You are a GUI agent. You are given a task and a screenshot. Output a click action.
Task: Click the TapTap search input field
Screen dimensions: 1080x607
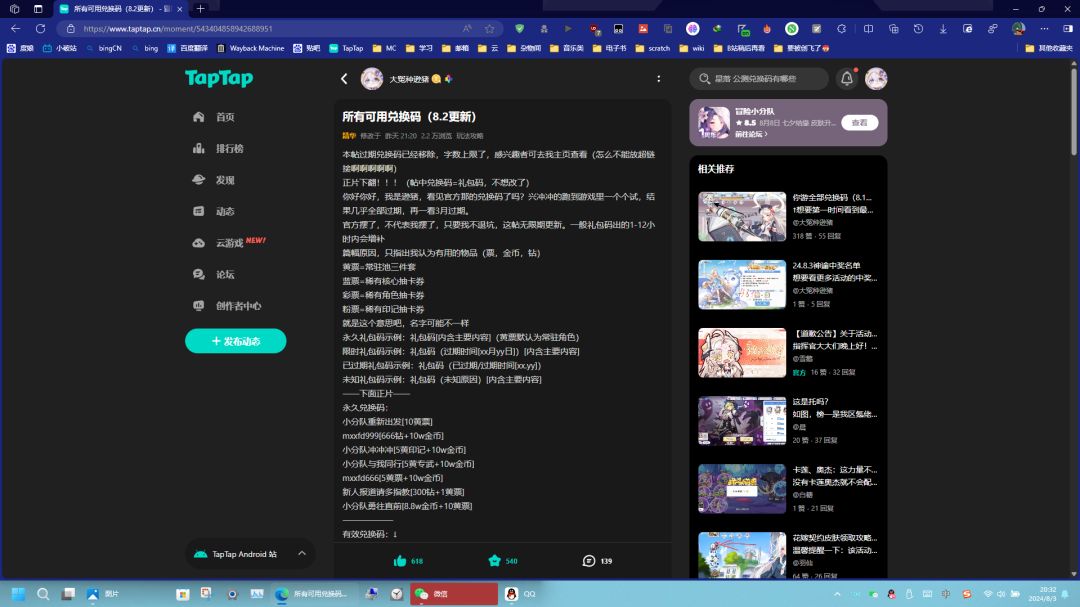click(x=759, y=79)
